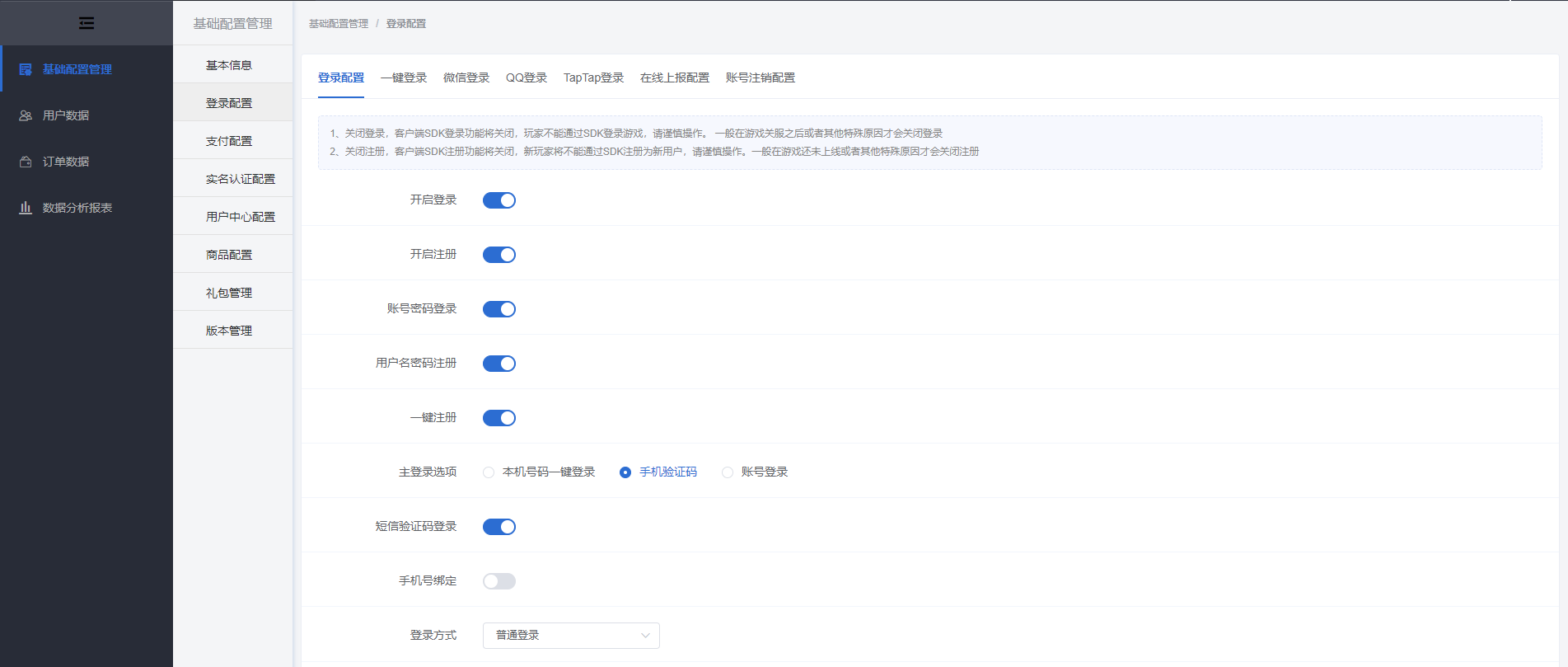Viewport: 1568px width, 667px height.
Task: Click the 数据分析报表 bar chart icon
Action: coord(26,208)
